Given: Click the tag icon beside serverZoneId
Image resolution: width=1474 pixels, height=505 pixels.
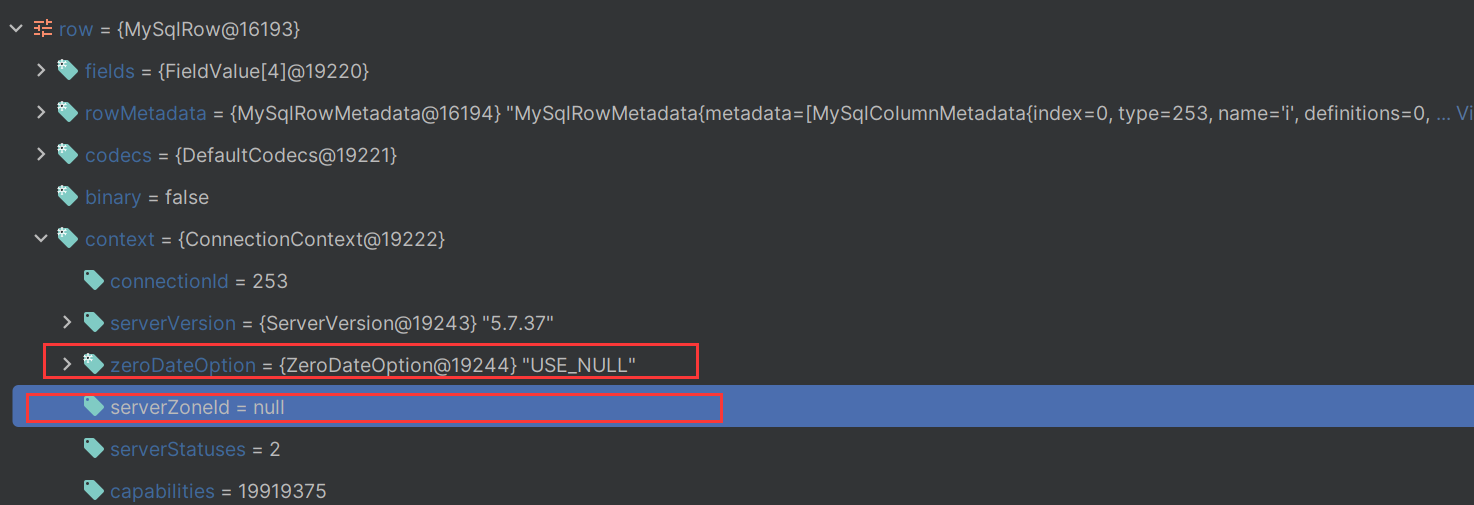Looking at the screenshot, I should pyautogui.click(x=94, y=407).
